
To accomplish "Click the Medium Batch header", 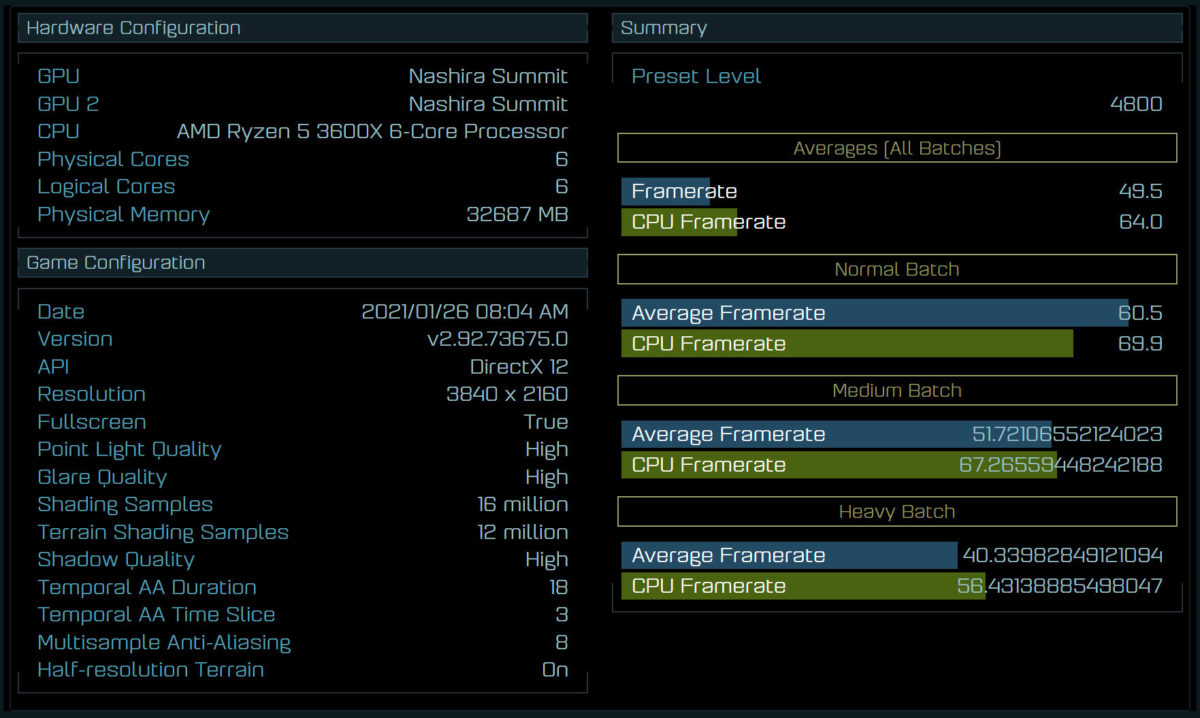I will point(897,390).
